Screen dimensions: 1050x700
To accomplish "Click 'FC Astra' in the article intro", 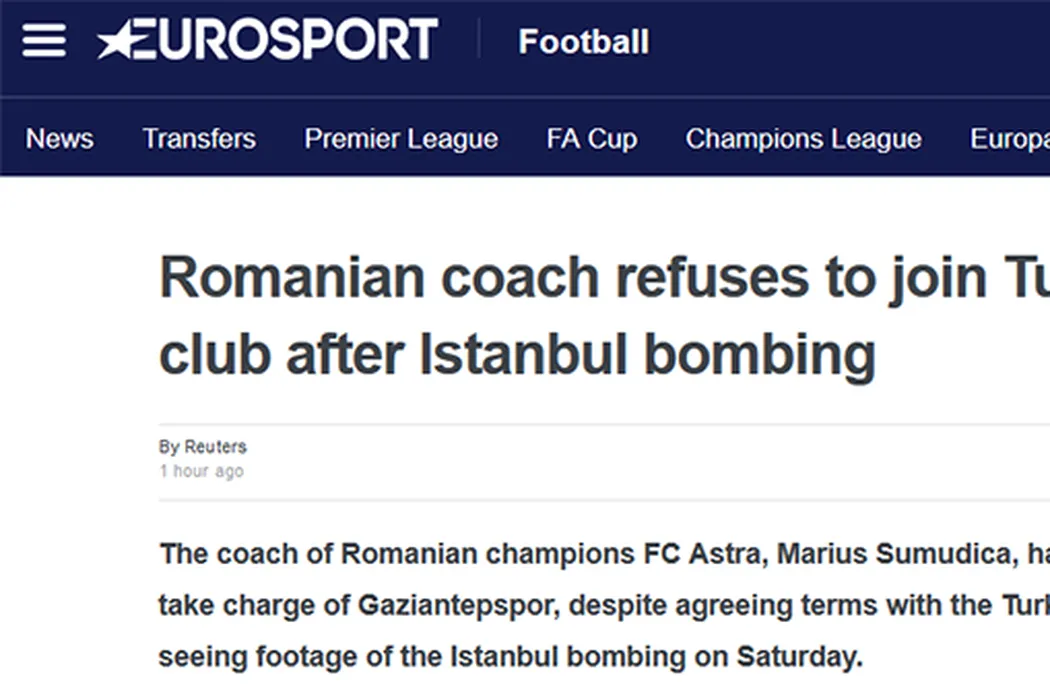I will [695, 554].
